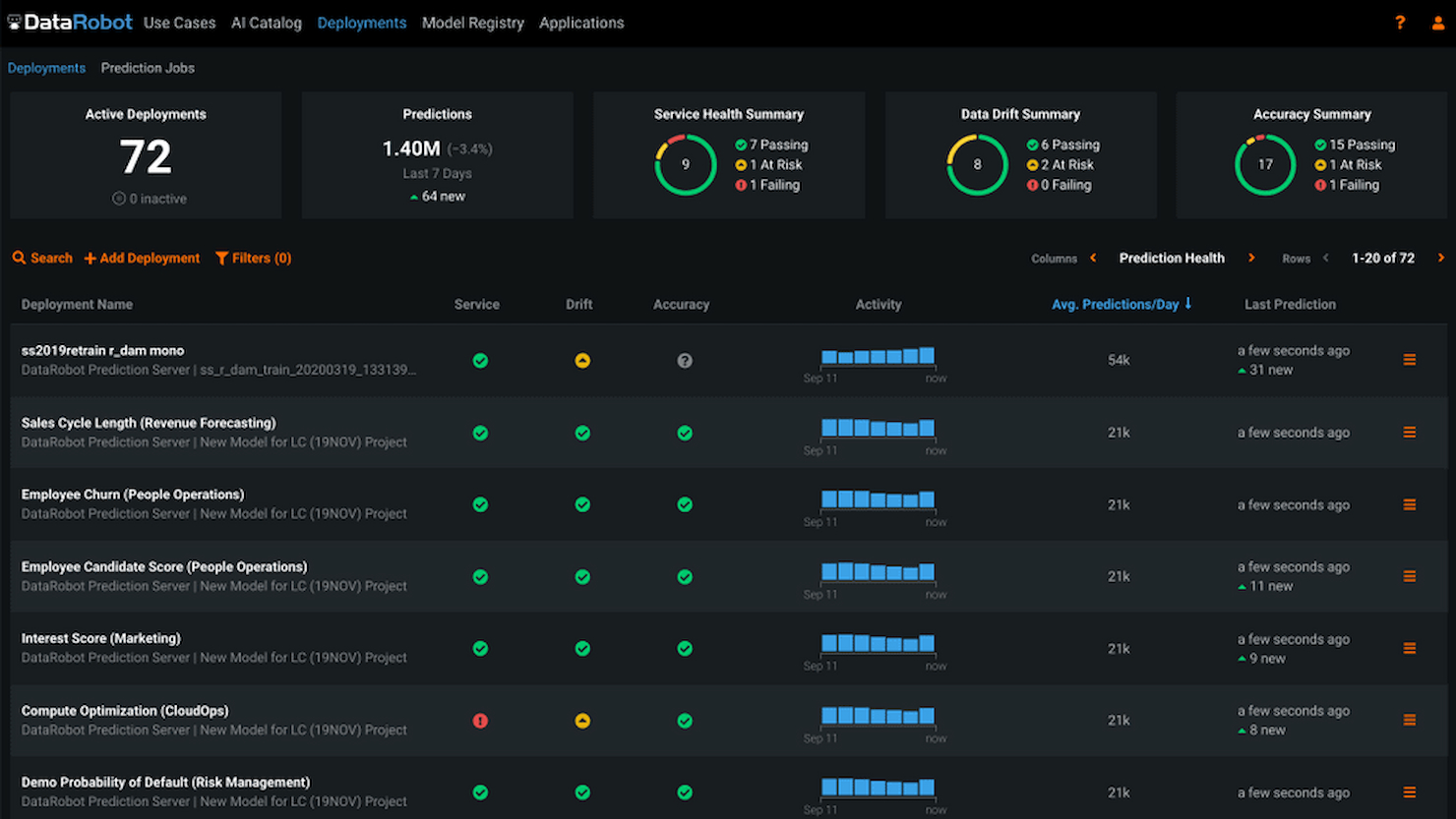Sort by Avg. Predictions/Day arrow
This screenshot has width=1456, height=819.
[x=1187, y=304]
